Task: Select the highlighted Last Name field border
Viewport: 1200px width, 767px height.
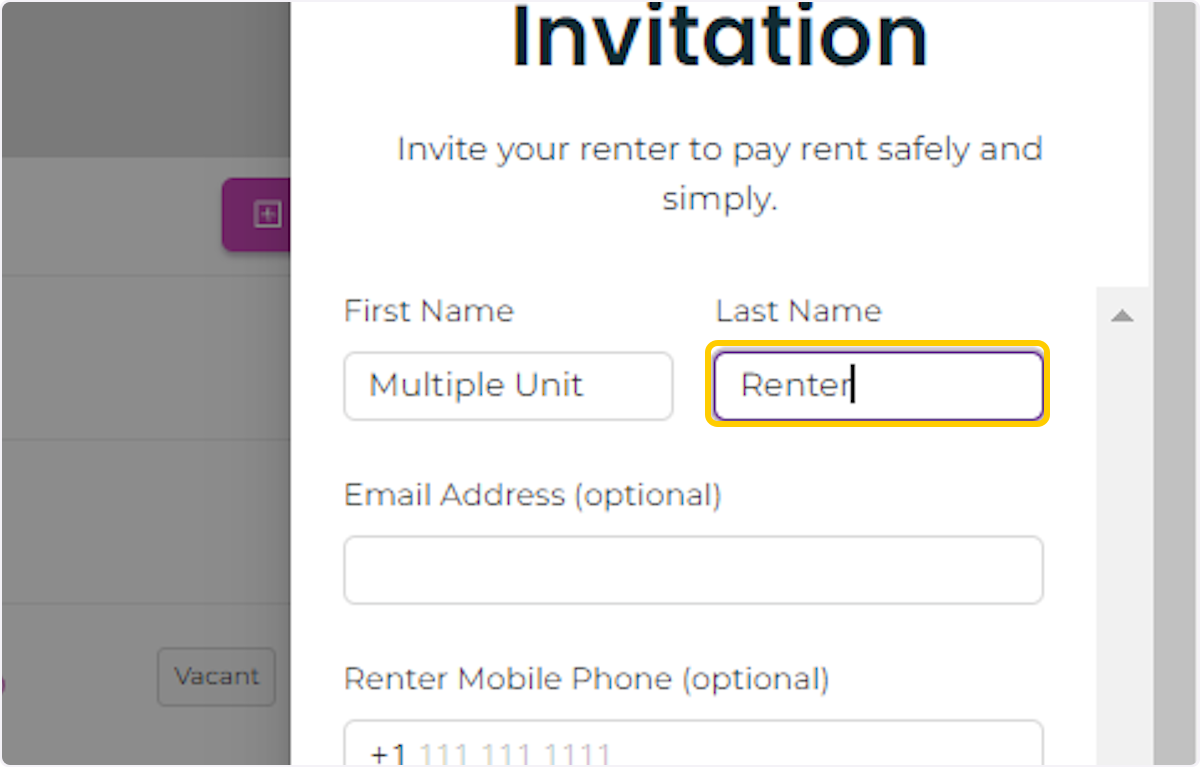Action: (x=877, y=386)
